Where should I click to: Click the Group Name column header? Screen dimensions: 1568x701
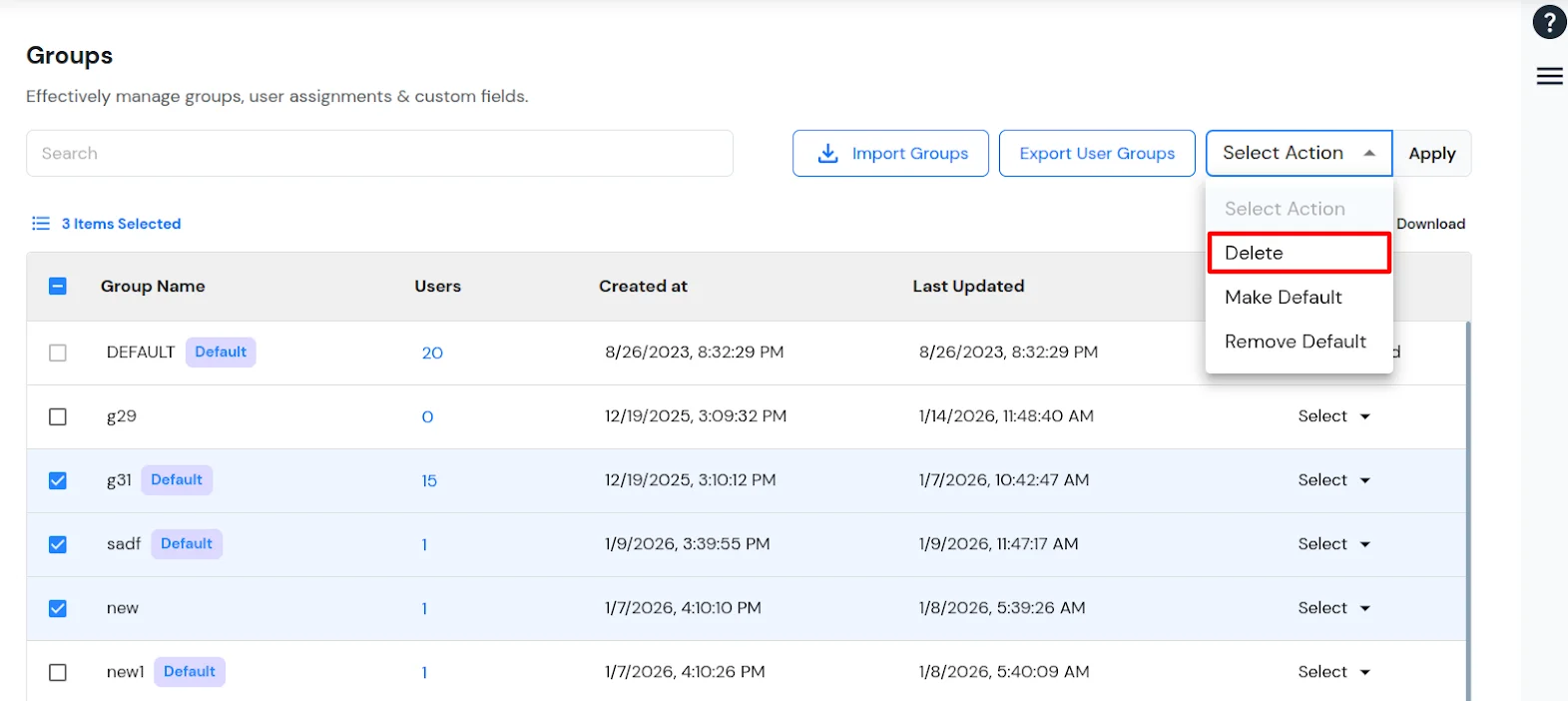(153, 287)
